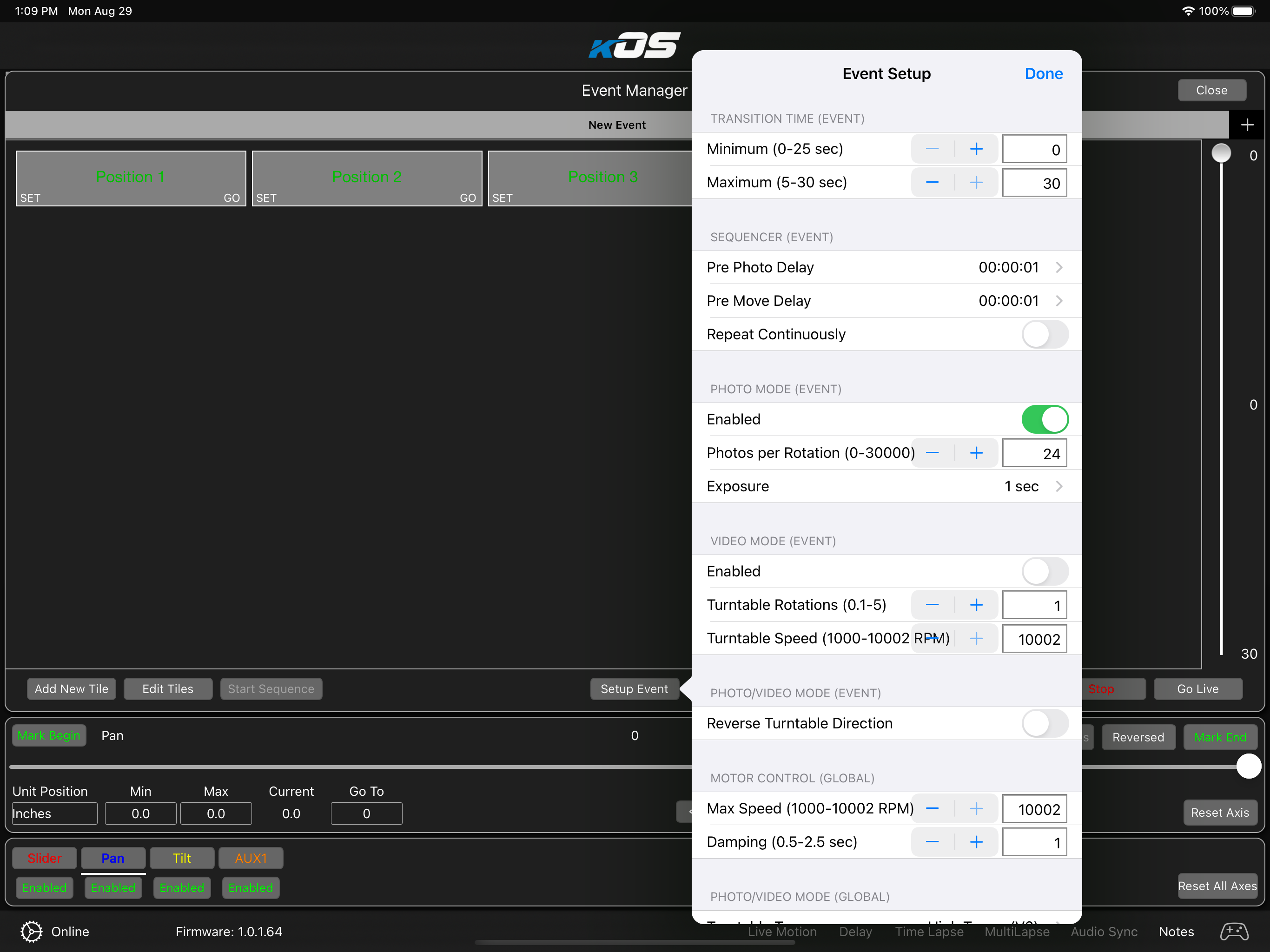Click Add New Tile button
Image resolution: width=1270 pixels, height=952 pixels.
pyautogui.click(x=71, y=689)
